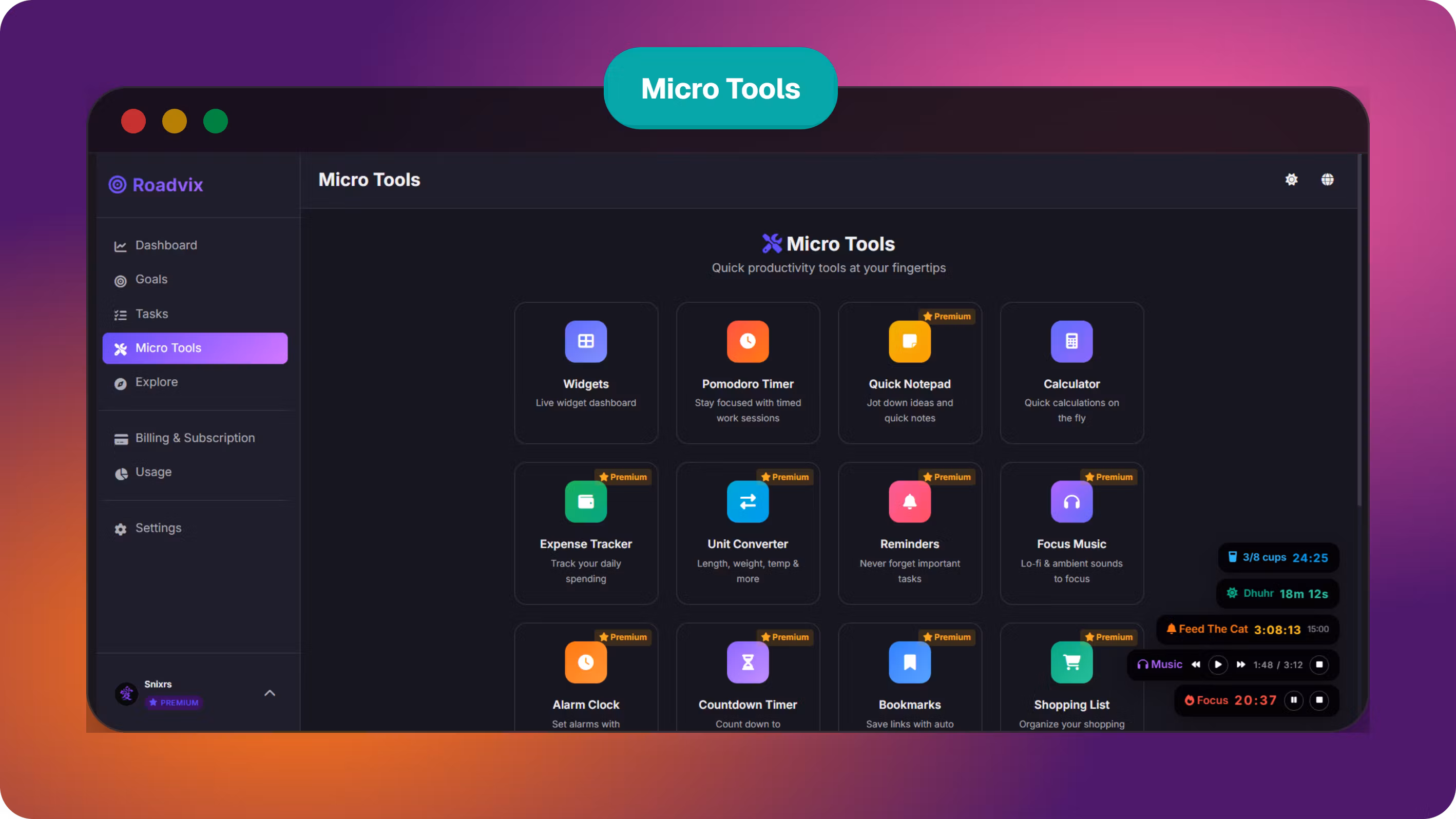Play the Music mini player
This screenshot has width=1456, height=819.
tap(1218, 665)
